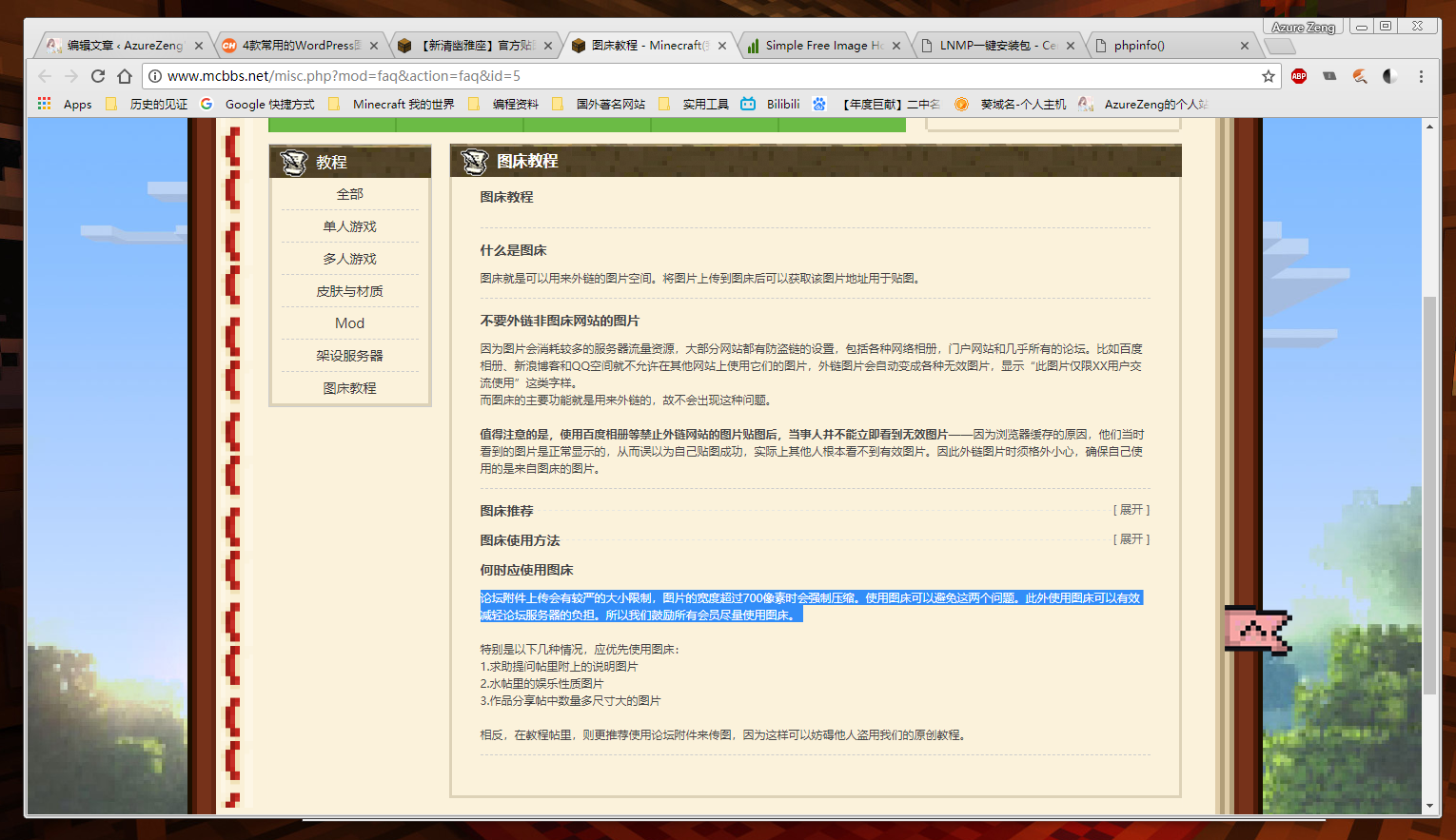Select 架设服务器 in the 教程 sidebar
The height and width of the screenshot is (840, 1456).
[350, 356]
